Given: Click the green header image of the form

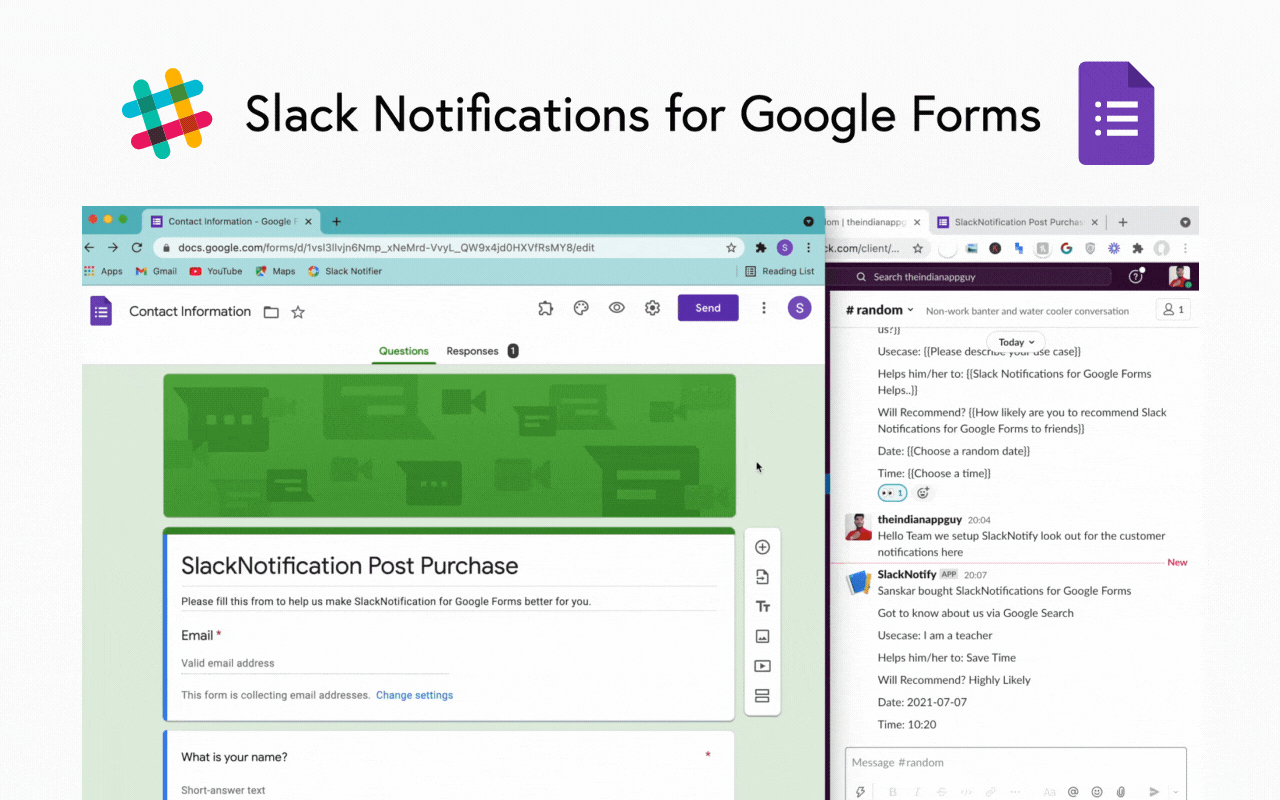Looking at the screenshot, I should [449, 446].
